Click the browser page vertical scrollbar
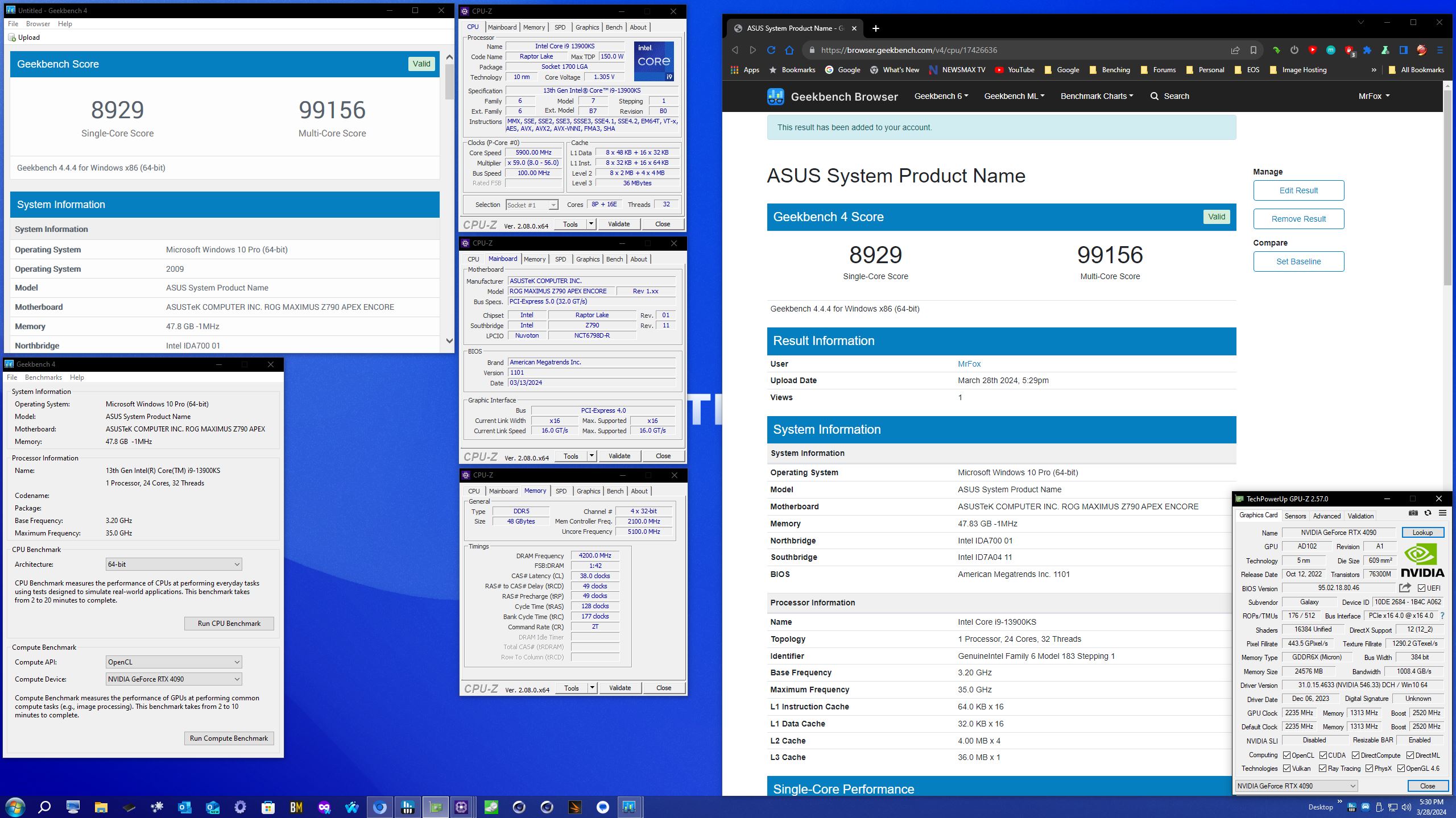Image resolution: width=1456 pixels, height=818 pixels. 1448,188
